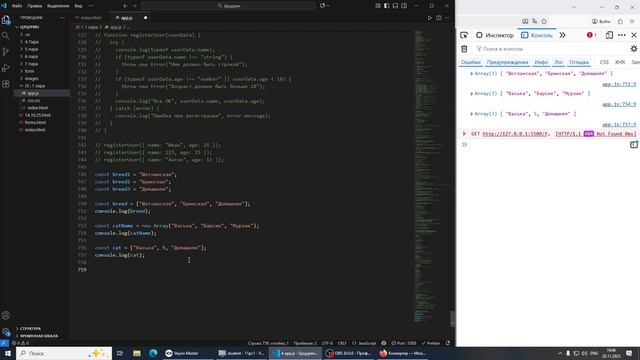Toggle the Инфо console filter
The image size is (640, 360).
541,62
